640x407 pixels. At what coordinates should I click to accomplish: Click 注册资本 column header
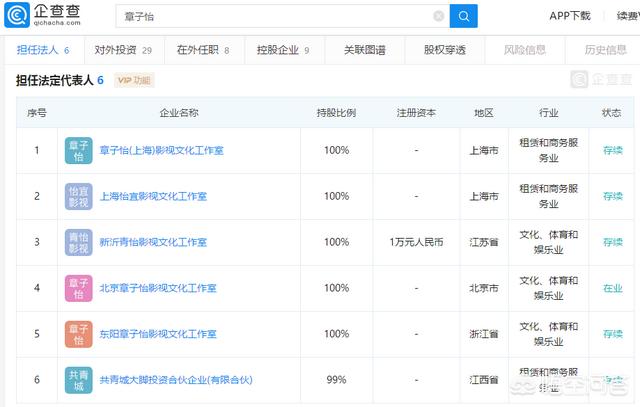(x=416, y=113)
